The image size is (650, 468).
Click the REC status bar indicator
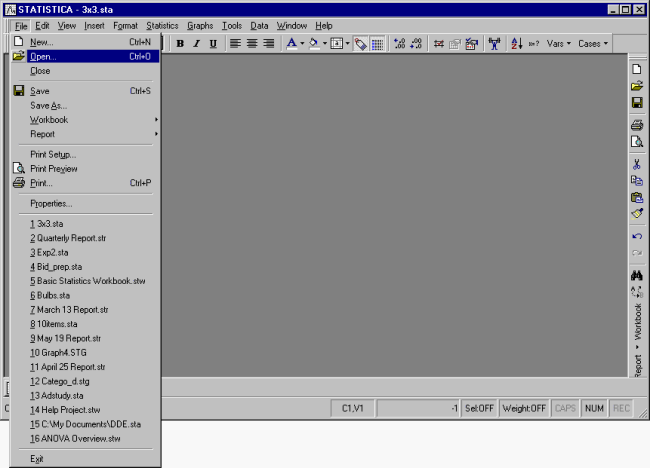tap(621, 409)
